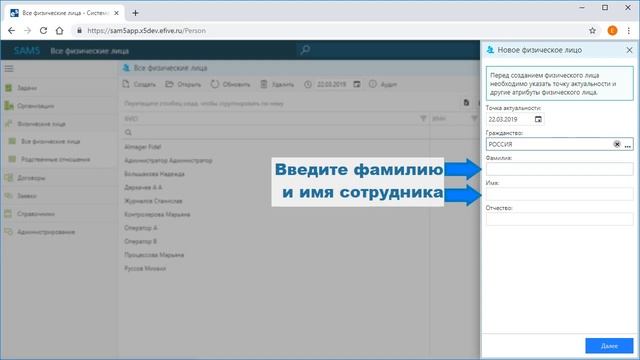Click the browser address bar URL
This screenshot has width=640, height=360.
click(x=147, y=31)
